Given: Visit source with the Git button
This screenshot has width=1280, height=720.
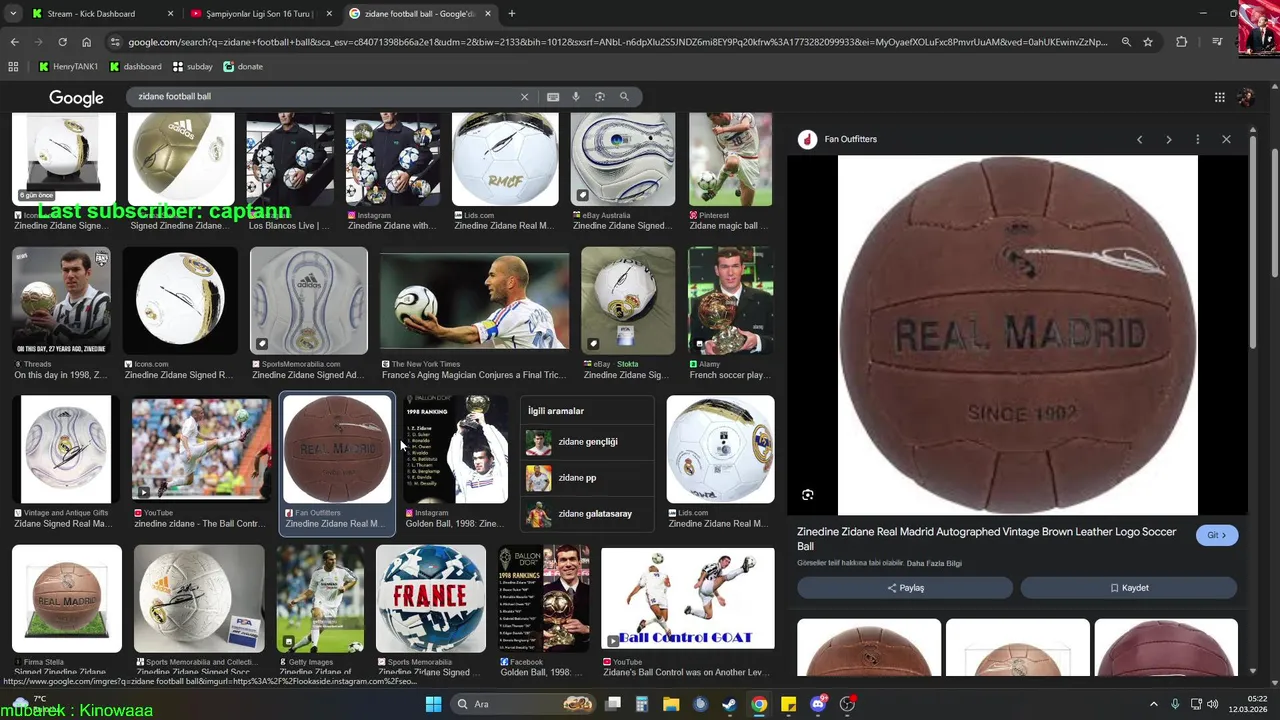Looking at the screenshot, I should [1217, 535].
